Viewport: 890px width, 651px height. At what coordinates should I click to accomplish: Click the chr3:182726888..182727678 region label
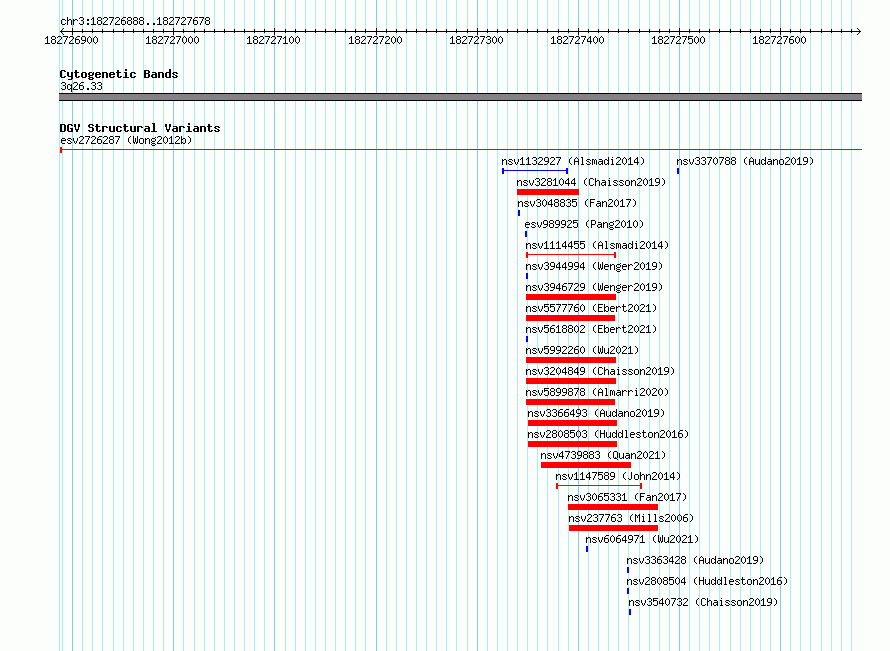135,21
